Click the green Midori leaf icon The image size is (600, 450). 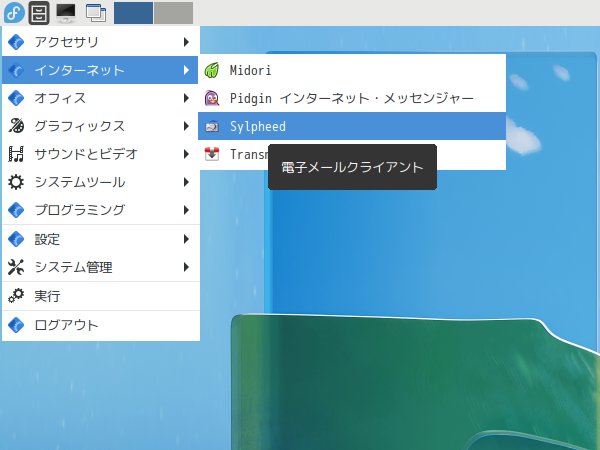[212, 70]
